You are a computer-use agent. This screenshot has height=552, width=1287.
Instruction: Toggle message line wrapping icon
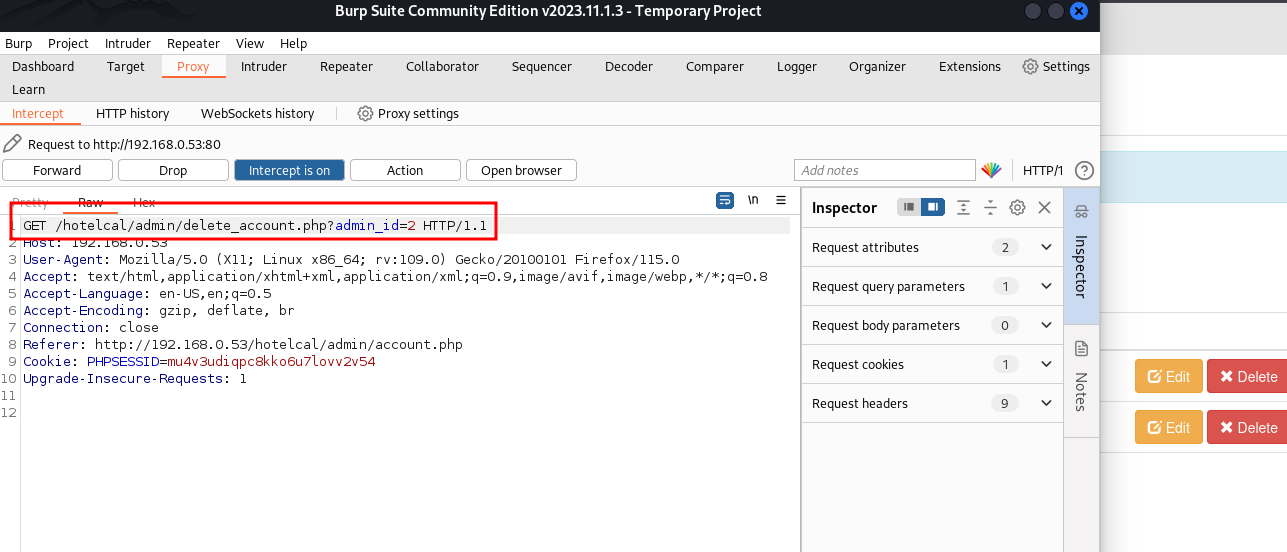tap(725, 200)
